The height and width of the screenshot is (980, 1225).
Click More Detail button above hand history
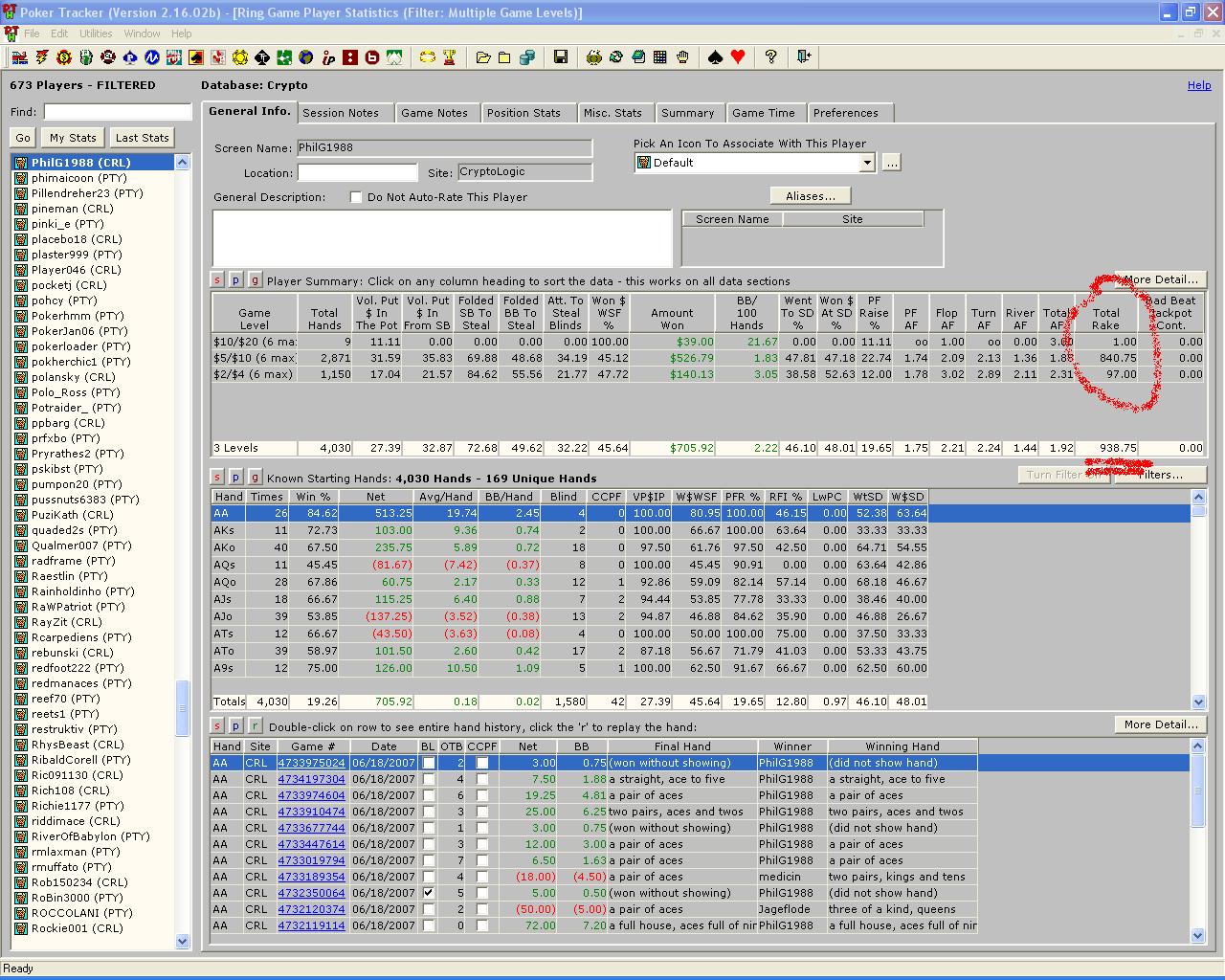click(1160, 724)
